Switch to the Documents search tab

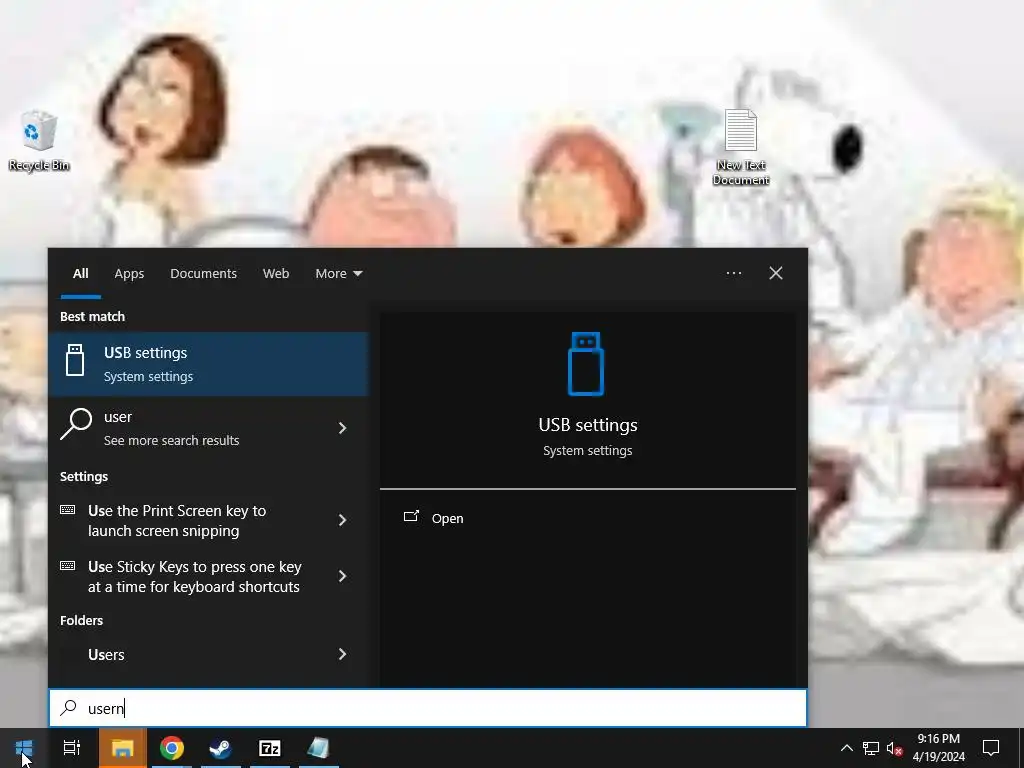click(203, 274)
